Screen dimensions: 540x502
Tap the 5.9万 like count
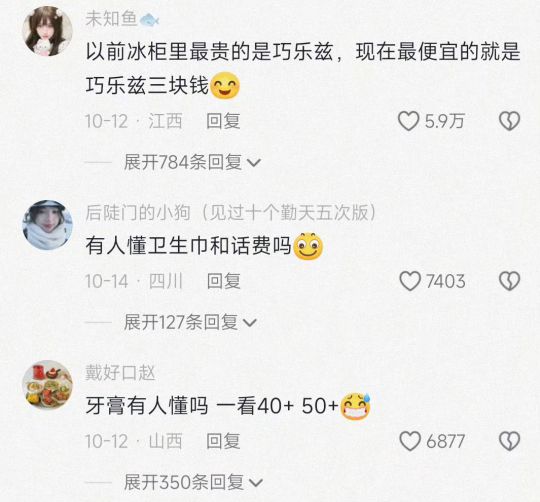point(444,121)
